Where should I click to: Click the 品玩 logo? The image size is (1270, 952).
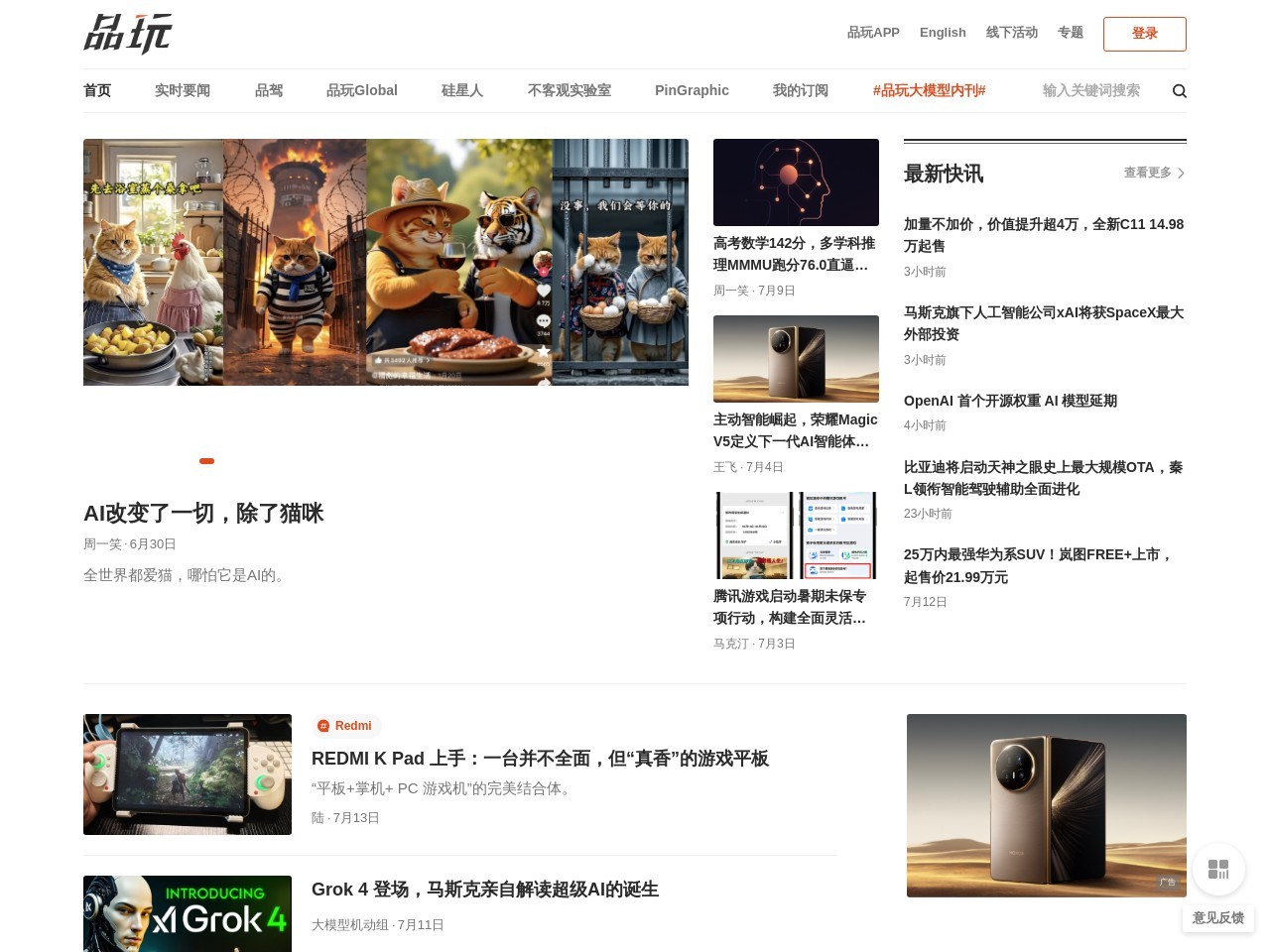(128, 34)
